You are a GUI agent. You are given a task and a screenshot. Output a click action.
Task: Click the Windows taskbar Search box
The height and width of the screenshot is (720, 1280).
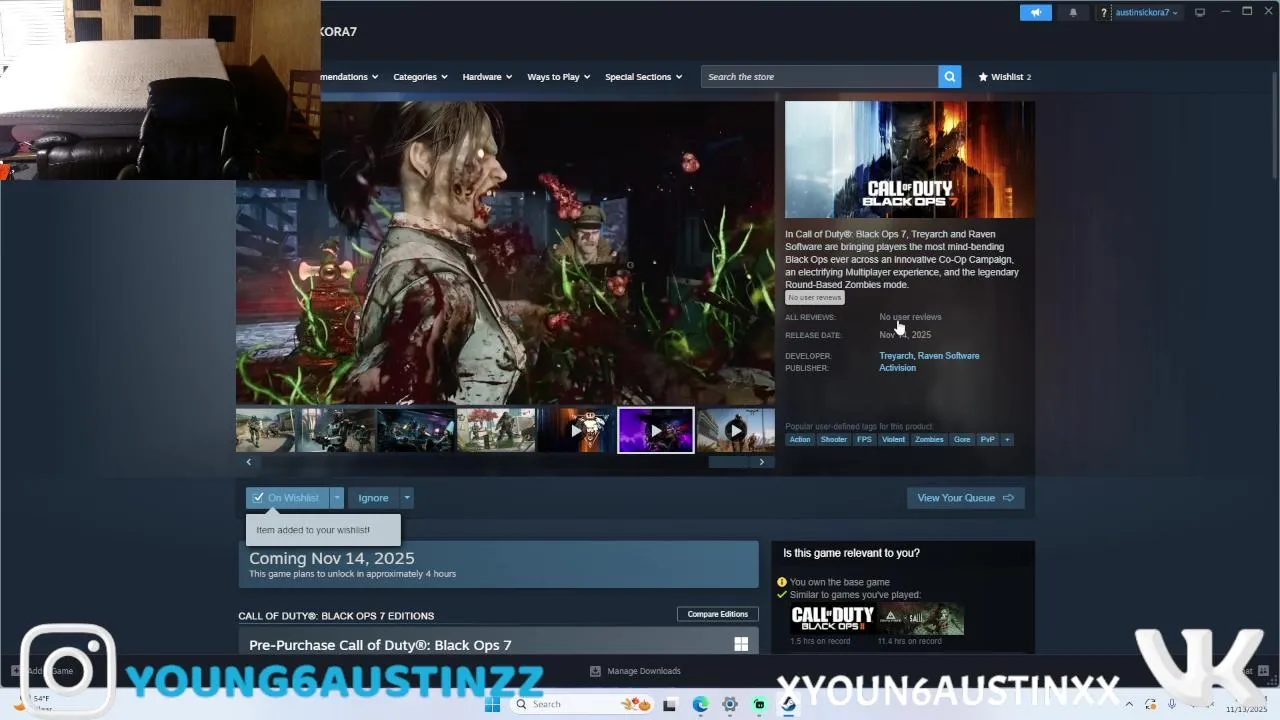pyautogui.click(x=581, y=705)
